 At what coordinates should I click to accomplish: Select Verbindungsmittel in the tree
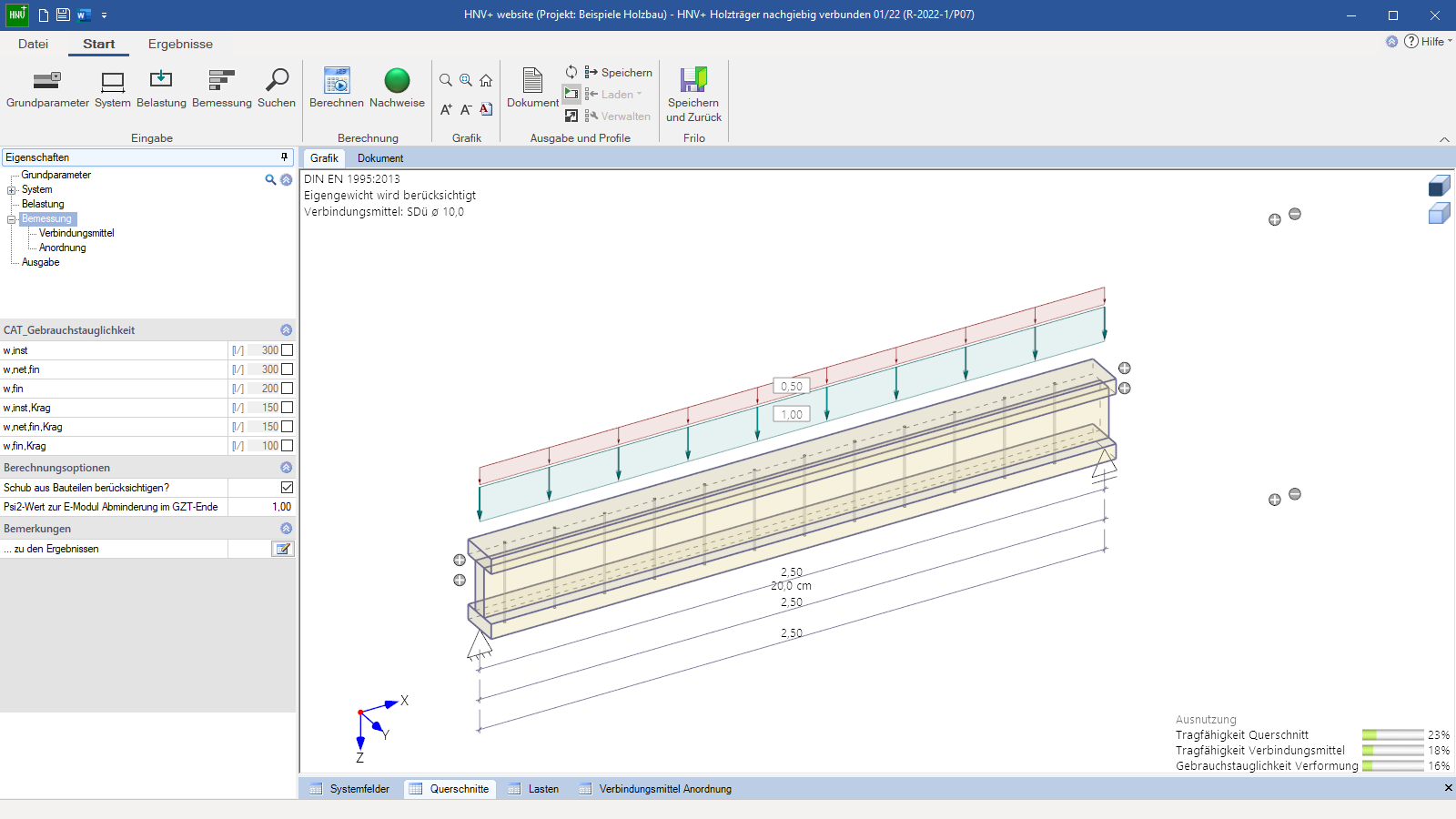76,233
